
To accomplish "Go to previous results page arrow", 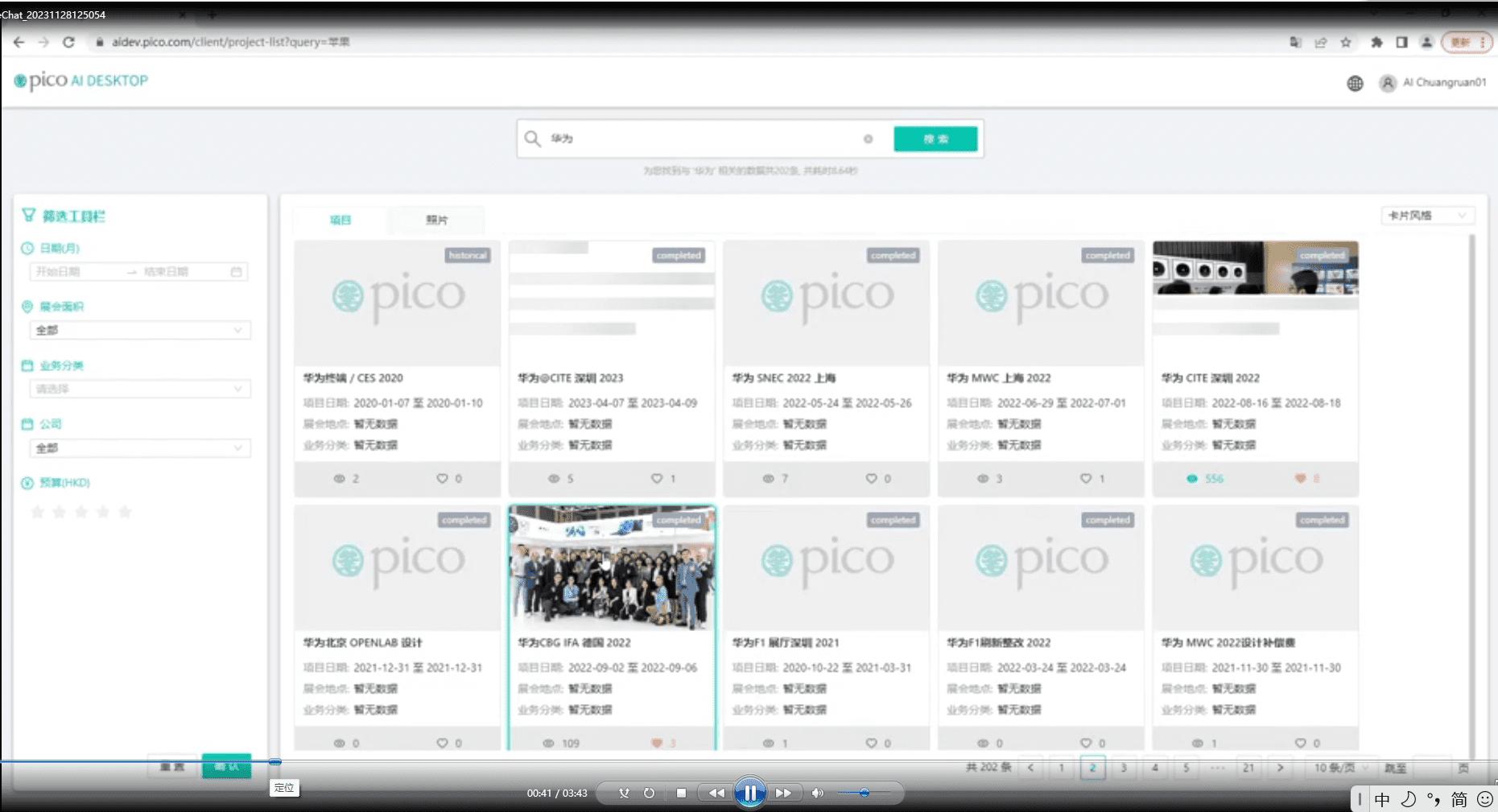I will point(1031,768).
